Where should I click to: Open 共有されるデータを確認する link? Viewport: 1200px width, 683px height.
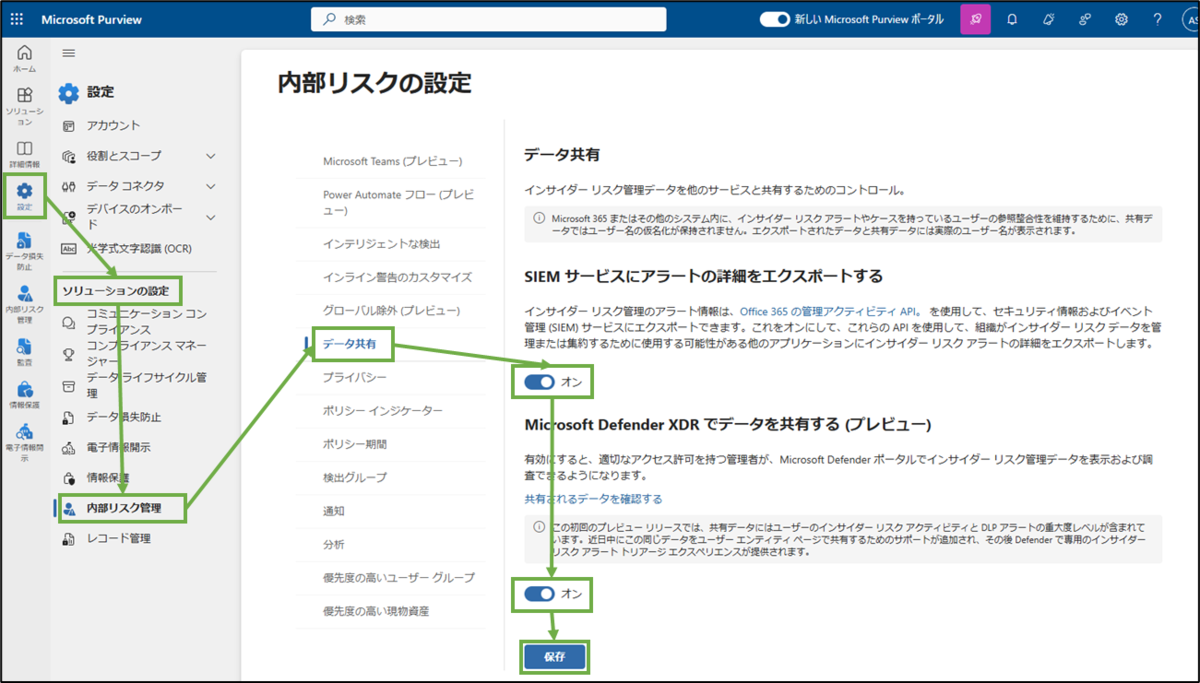(593, 499)
